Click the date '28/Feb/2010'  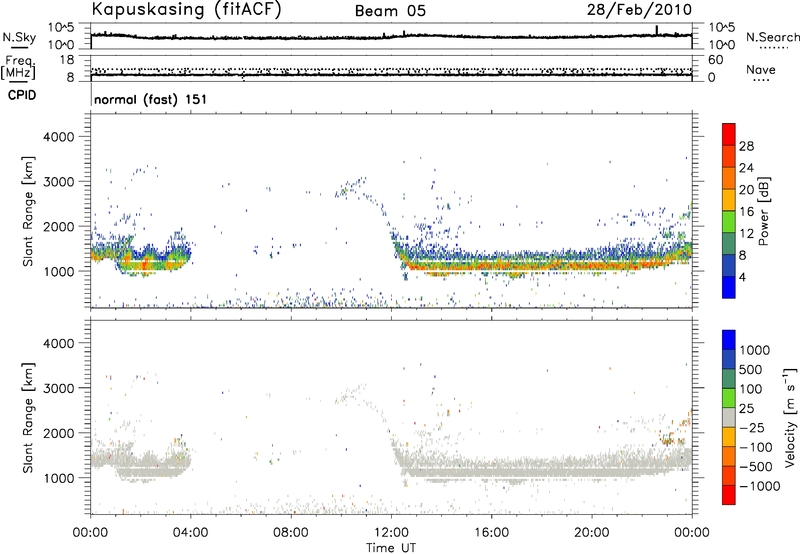pos(639,9)
